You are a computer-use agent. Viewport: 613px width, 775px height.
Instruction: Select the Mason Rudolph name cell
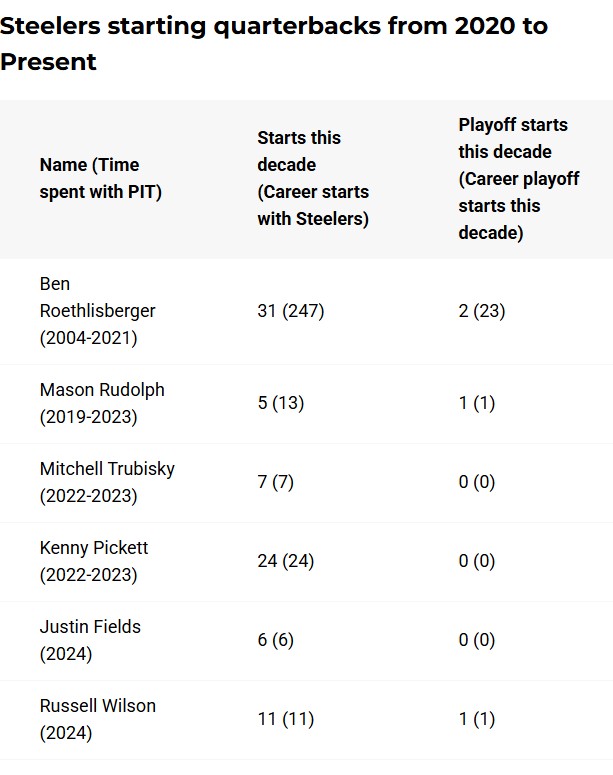[x=102, y=403]
